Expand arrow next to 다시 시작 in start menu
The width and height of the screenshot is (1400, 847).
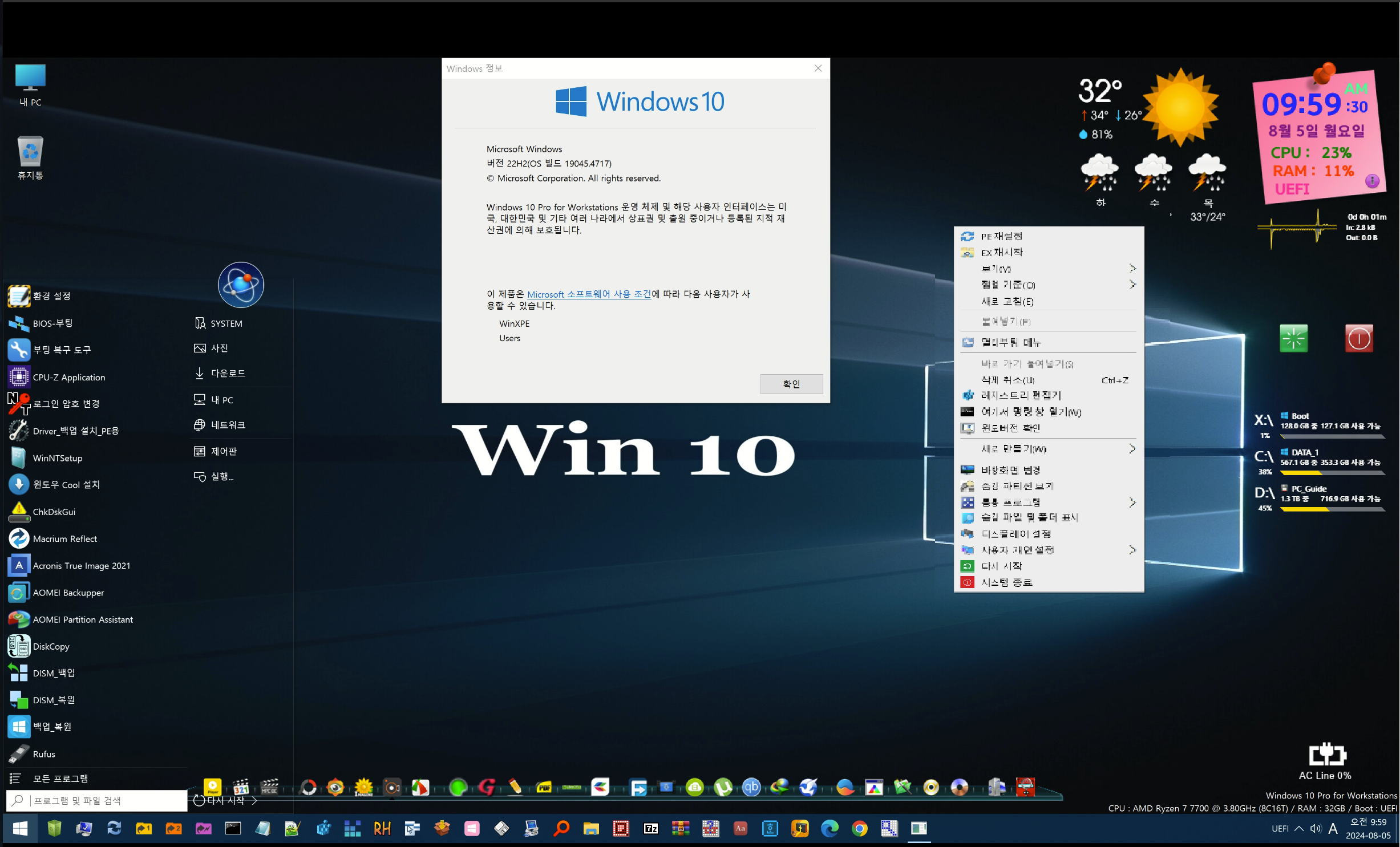pos(254,800)
